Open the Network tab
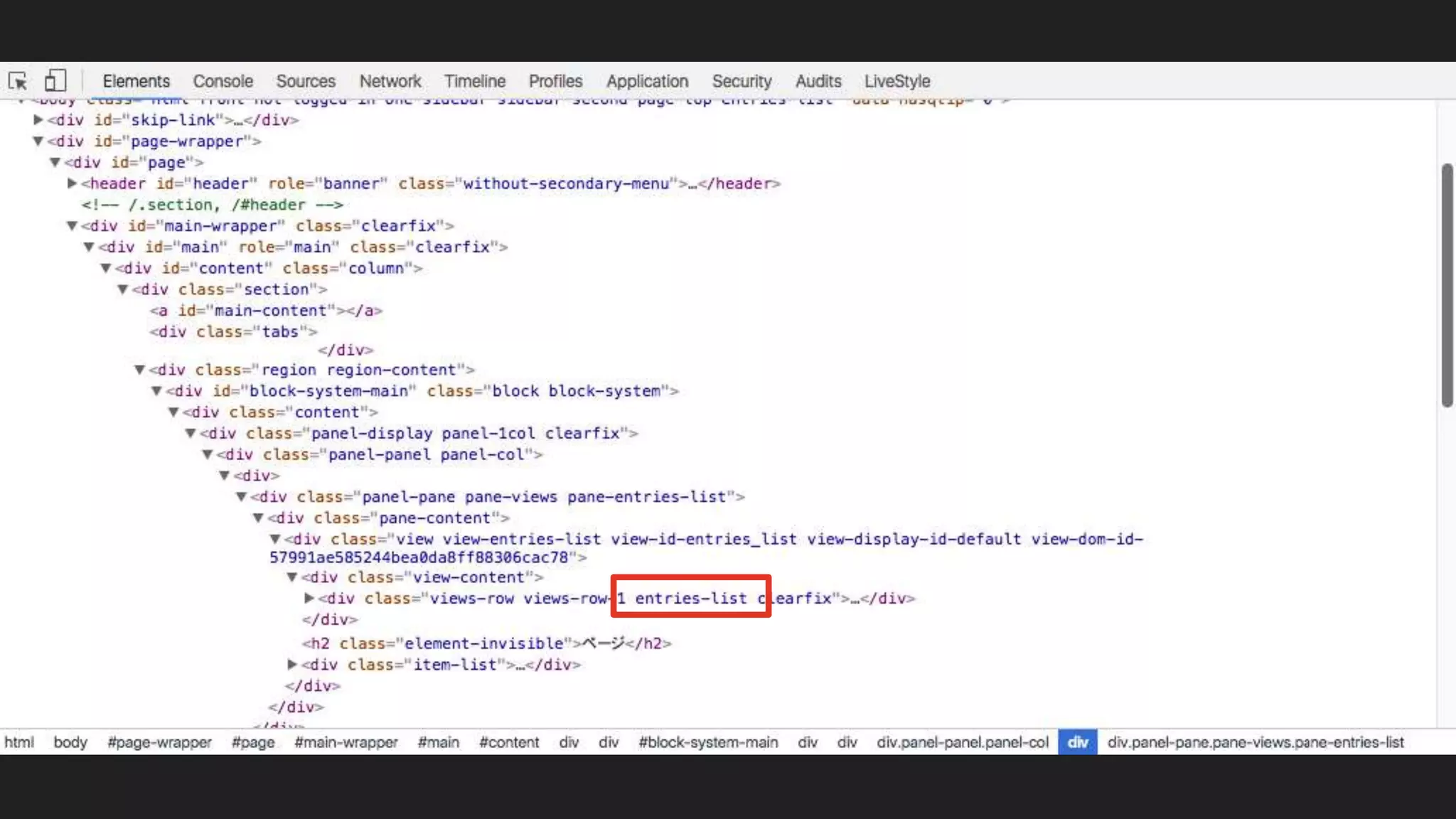Screen dimensions: 1456x819 pyautogui.click(x=390, y=81)
